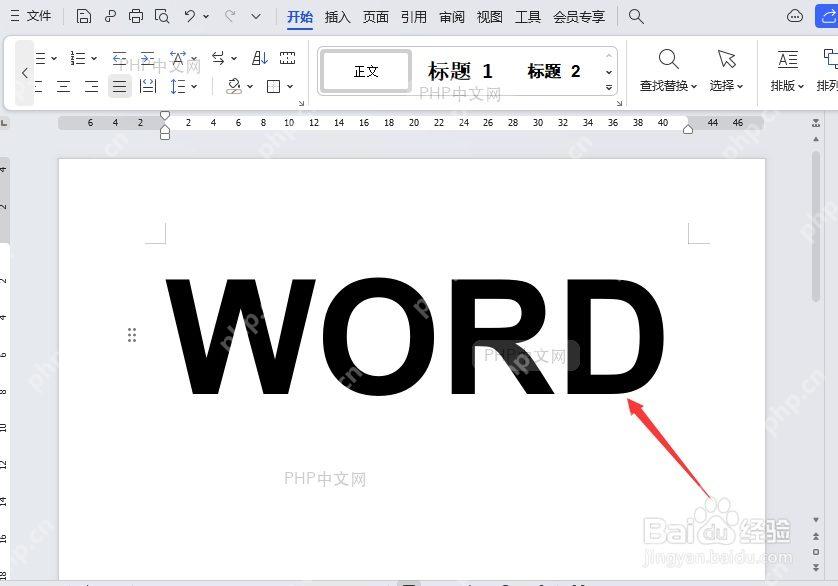Toggle the highlighted justify alignment button
The image size is (838, 586).
click(x=120, y=86)
